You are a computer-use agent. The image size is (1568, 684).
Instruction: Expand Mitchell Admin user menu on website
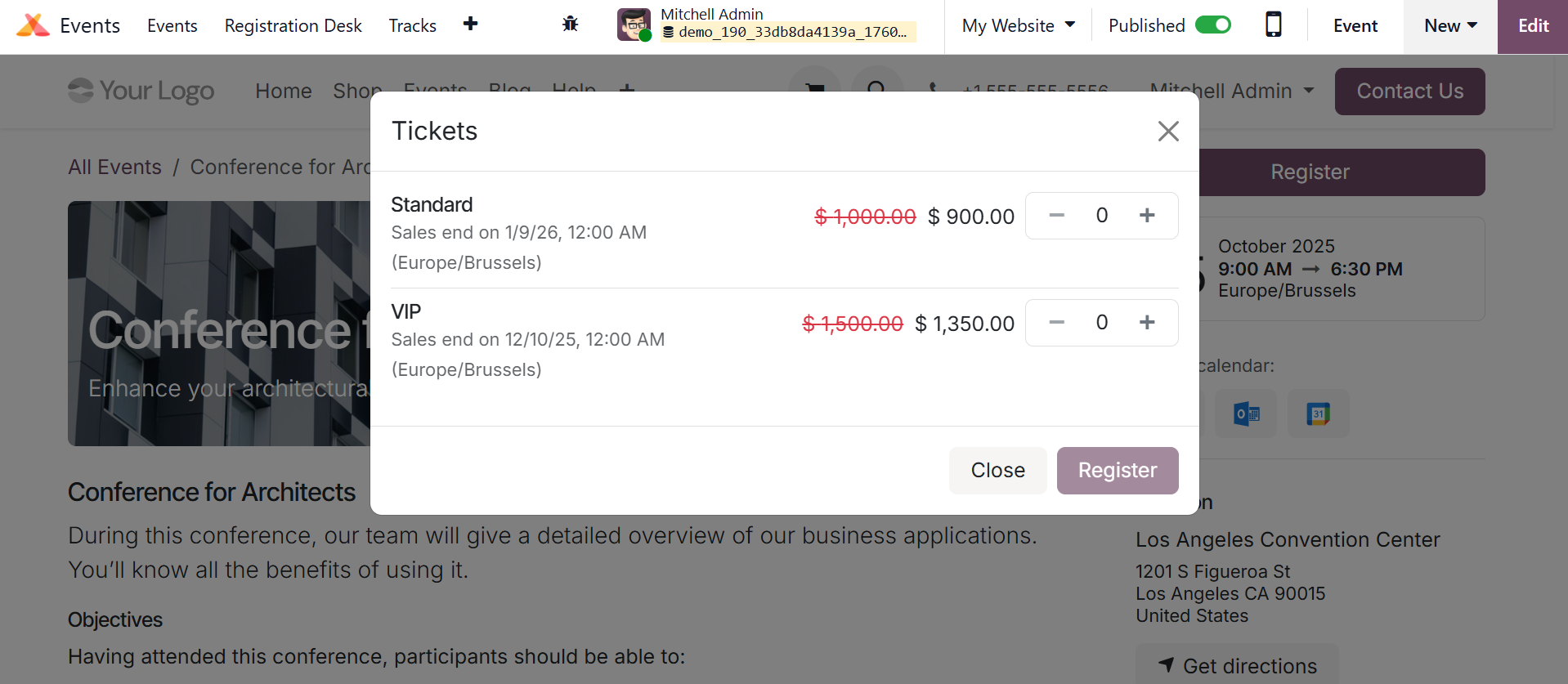(1232, 91)
